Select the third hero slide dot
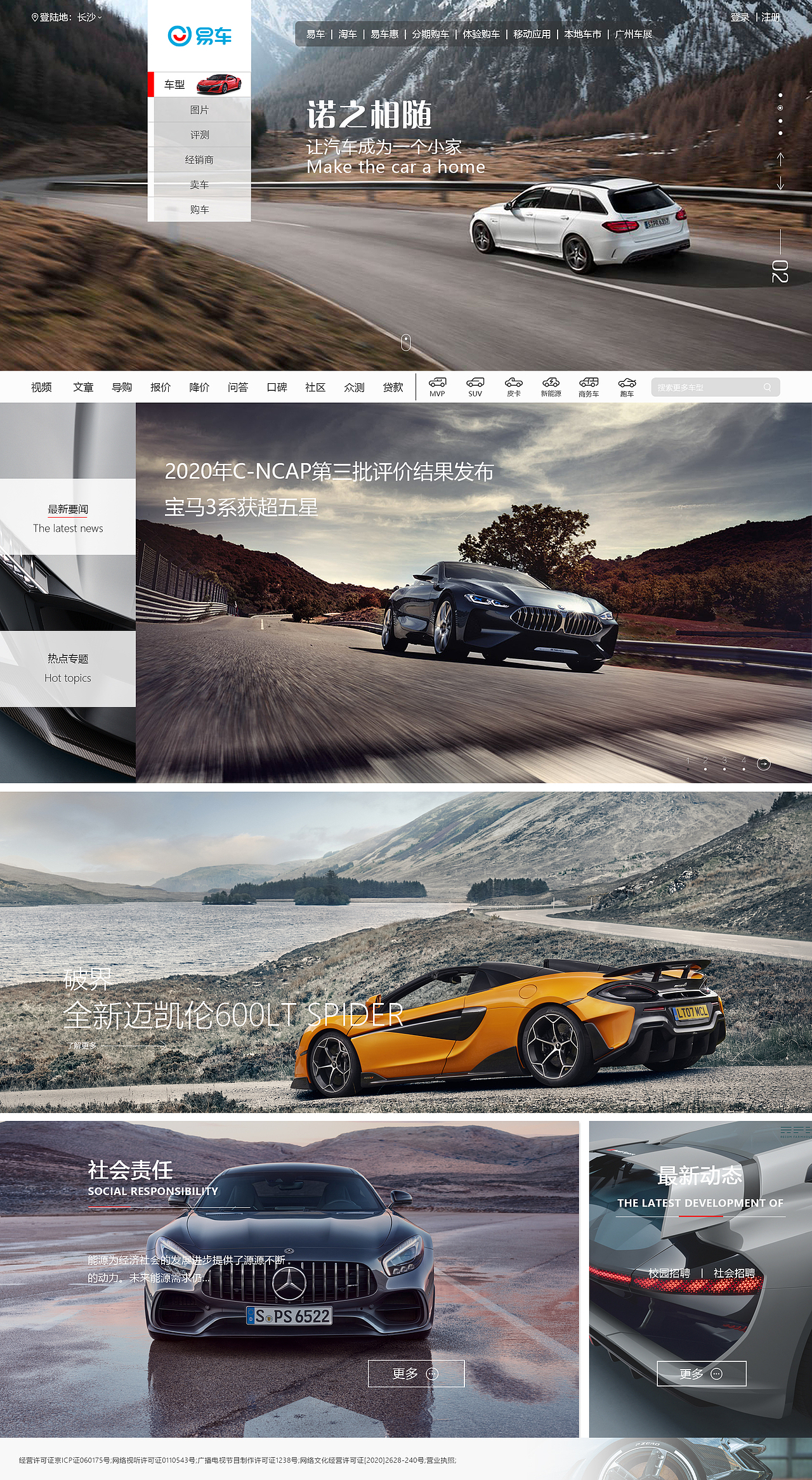Viewport: 812px width, 1480px height. point(780,121)
